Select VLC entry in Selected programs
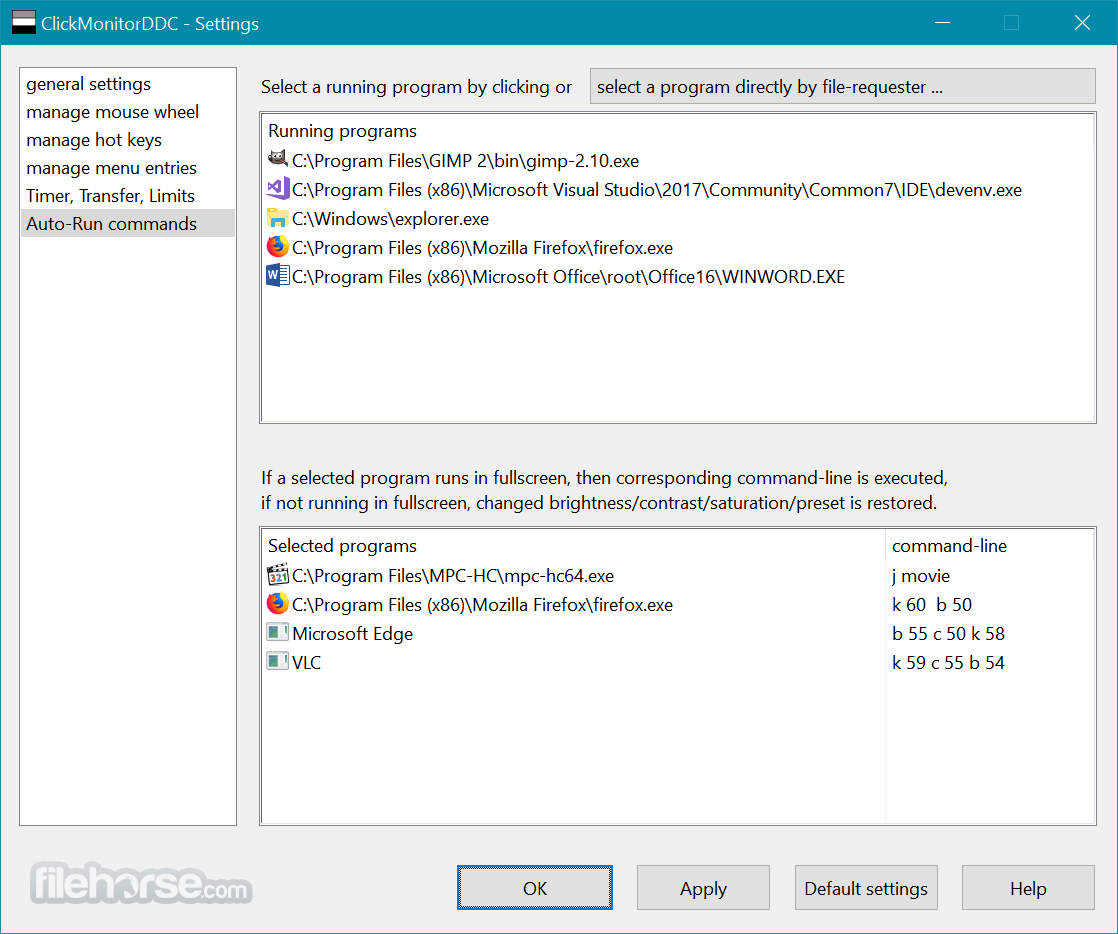 [x=307, y=662]
